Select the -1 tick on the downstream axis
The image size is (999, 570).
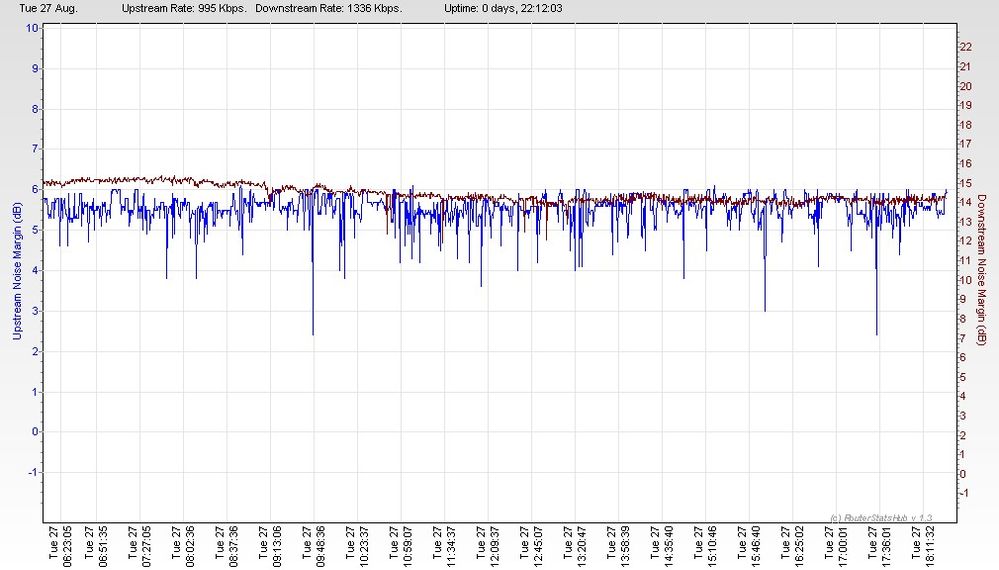tap(965, 494)
